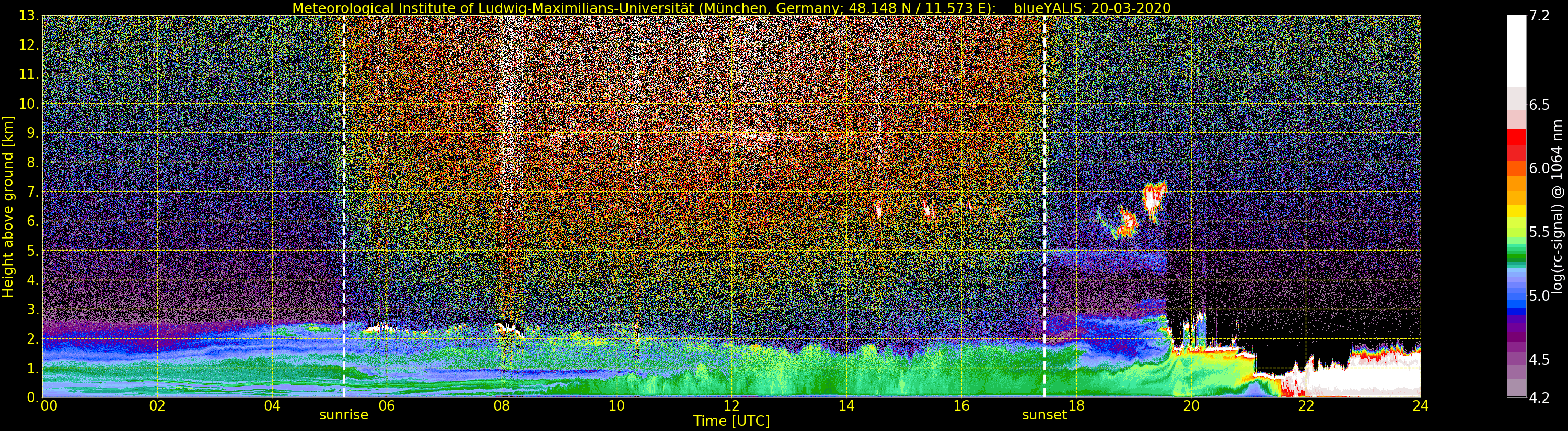Image resolution: width=1568 pixels, height=431 pixels.
Task: Click the 'Time [UTC]' axis label
Action: (731, 421)
